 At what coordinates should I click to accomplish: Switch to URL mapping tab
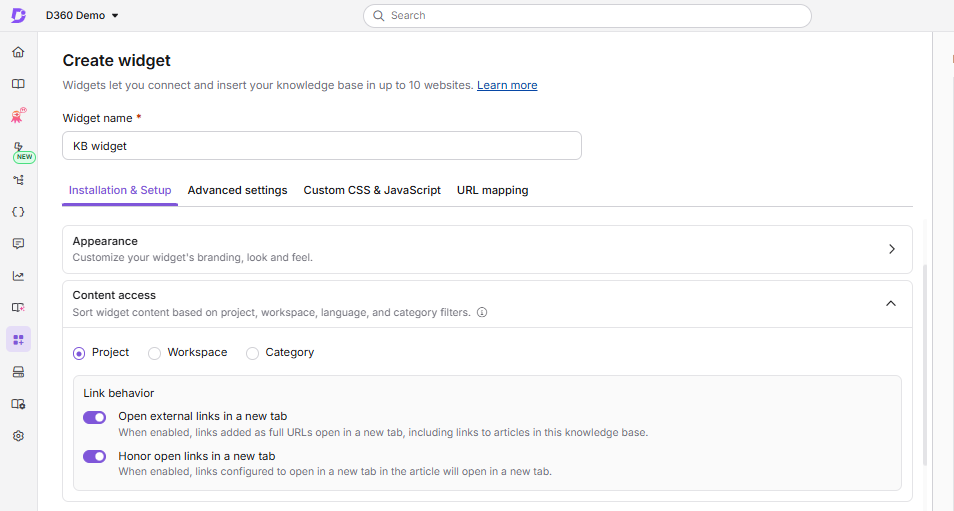point(492,190)
